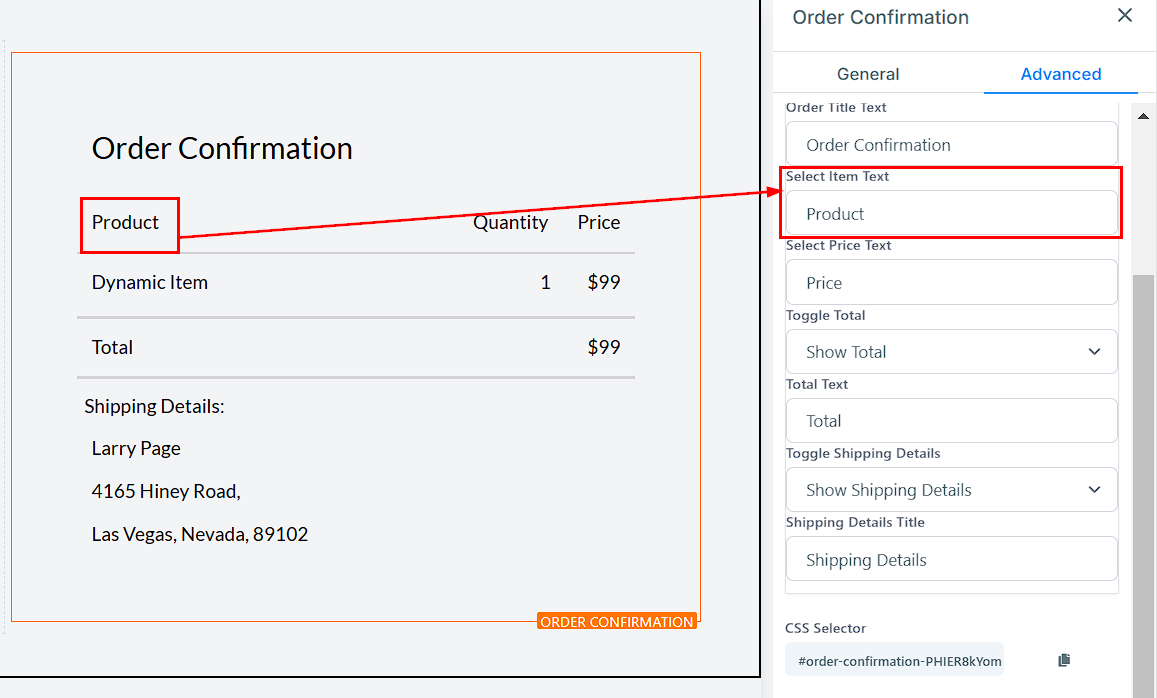Select the Larry Page shipping name

pyautogui.click(x=136, y=449)
